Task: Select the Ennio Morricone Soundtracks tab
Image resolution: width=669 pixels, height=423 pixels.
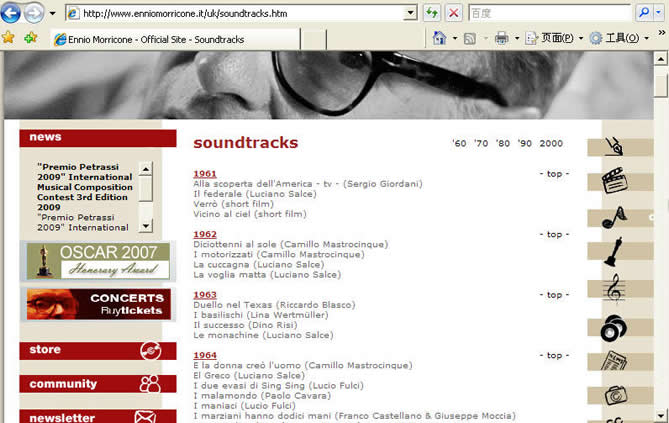Action: coord(175,39)
